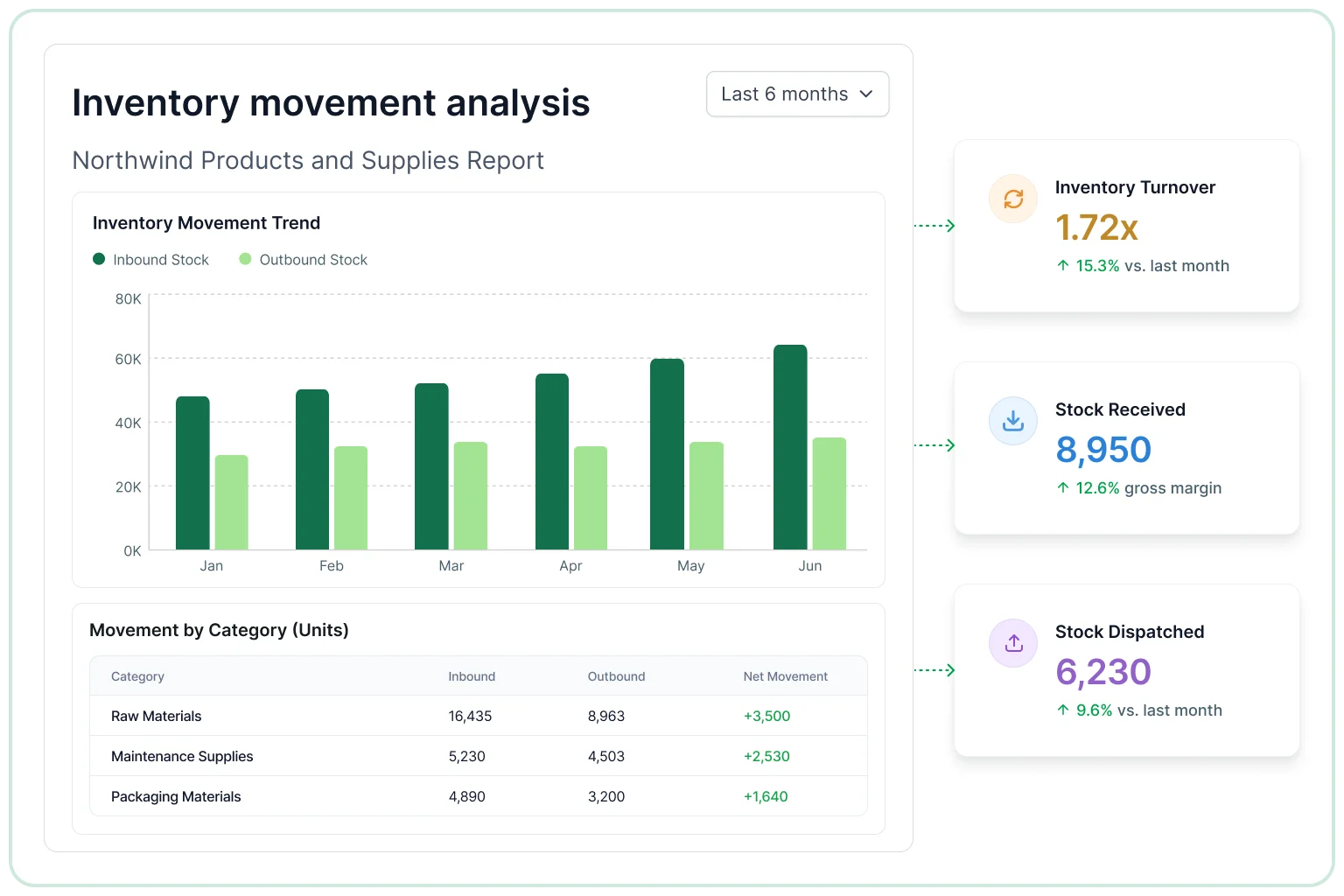Click the up arrow beside 9.6%
The width and height of the screenshot is (1344, 896).
tap(1063, 710)
